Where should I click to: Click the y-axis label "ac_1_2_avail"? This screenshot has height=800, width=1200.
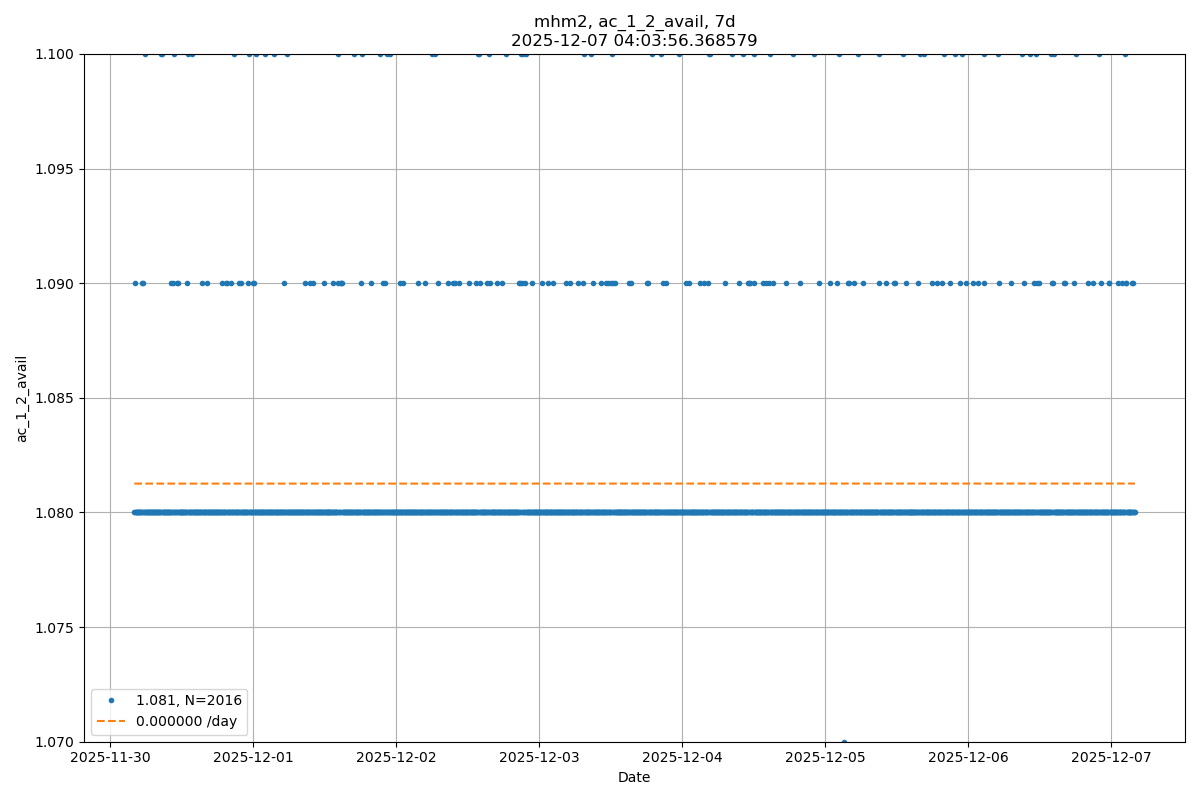tap(22, 398)
